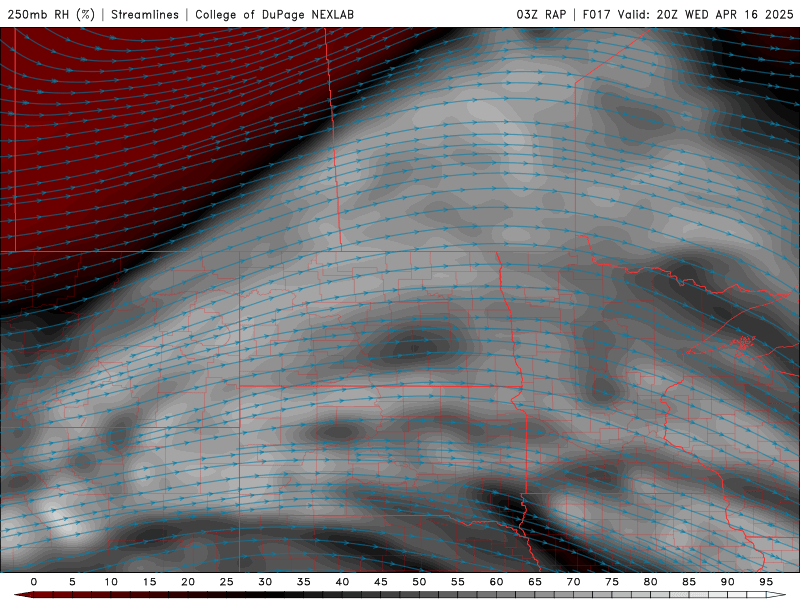This screenshot has width=800, height=600.
Task: Click the color scale label '60'
Action: [x=496, y=582]
